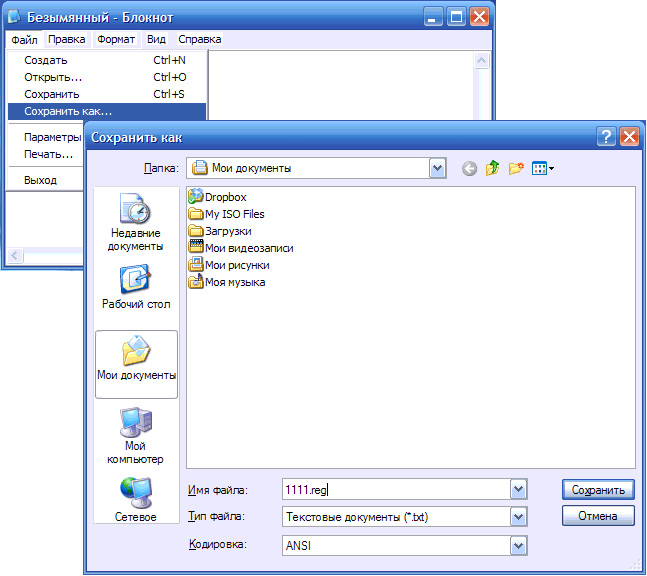Click the Сохранить button
The width and height of the screenshot is (647, 576).
(598, 490)
